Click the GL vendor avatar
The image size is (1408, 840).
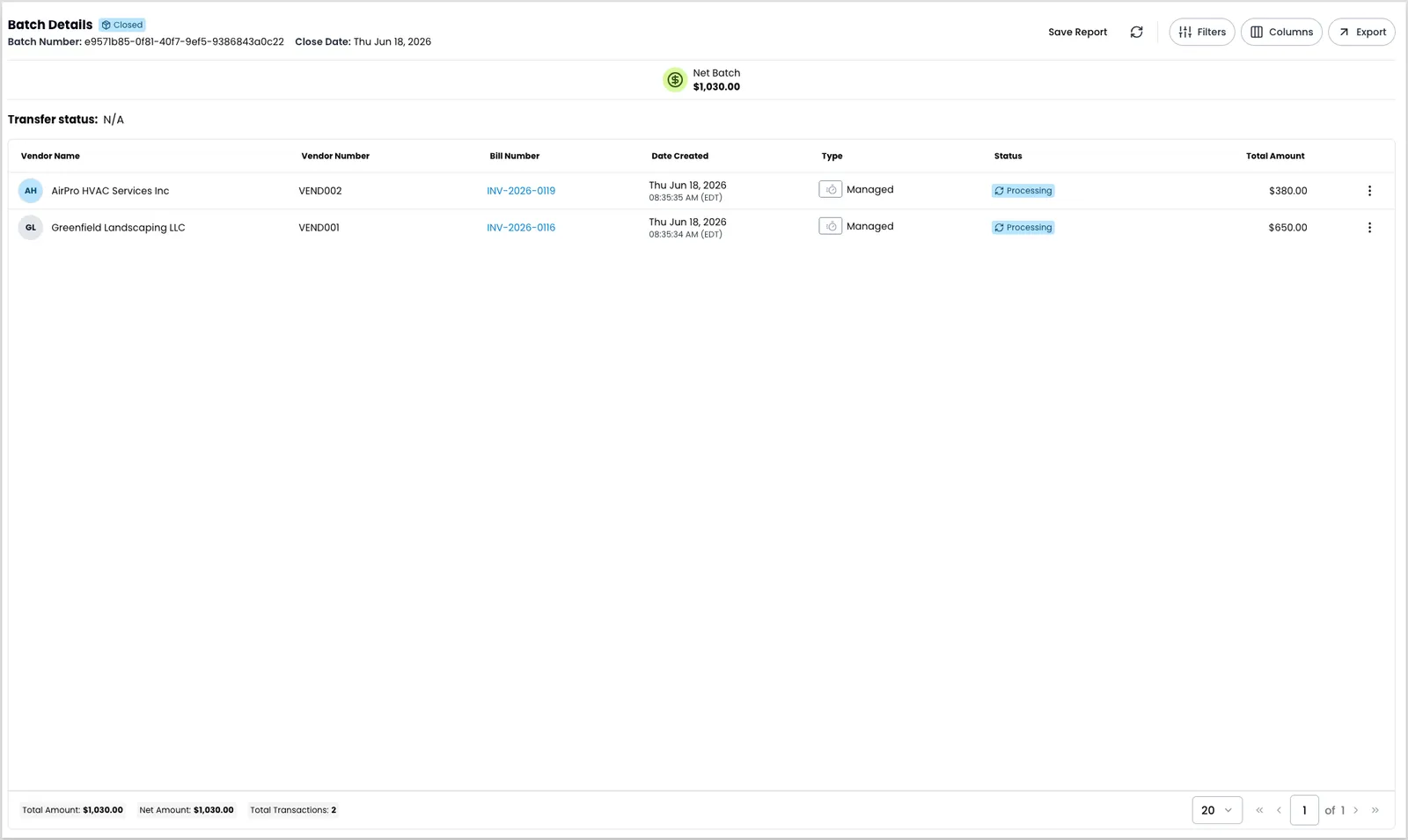pyautogui.click(x=31, y=228)
